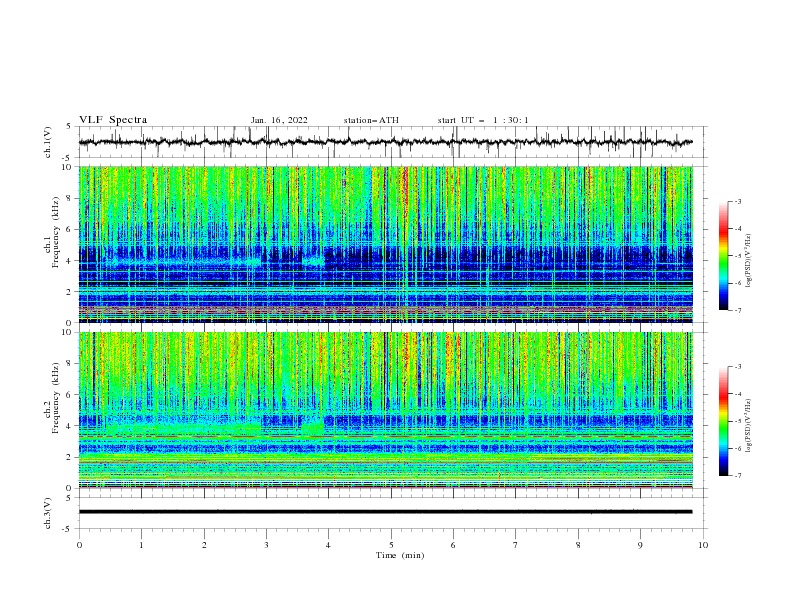The width and height of the screenshot is (792, 612).
Task: Click time axis tick label '9'
Action: pyautogui.click(x=640, y=545)
